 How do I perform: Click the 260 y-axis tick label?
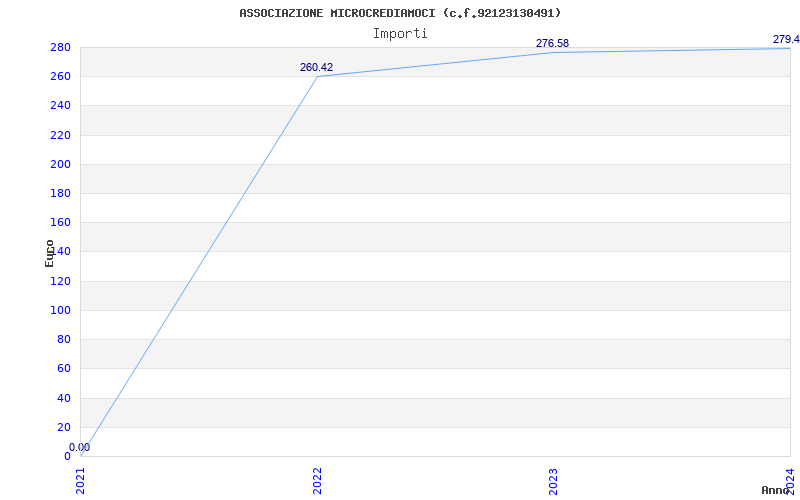(x=60, y=77)
